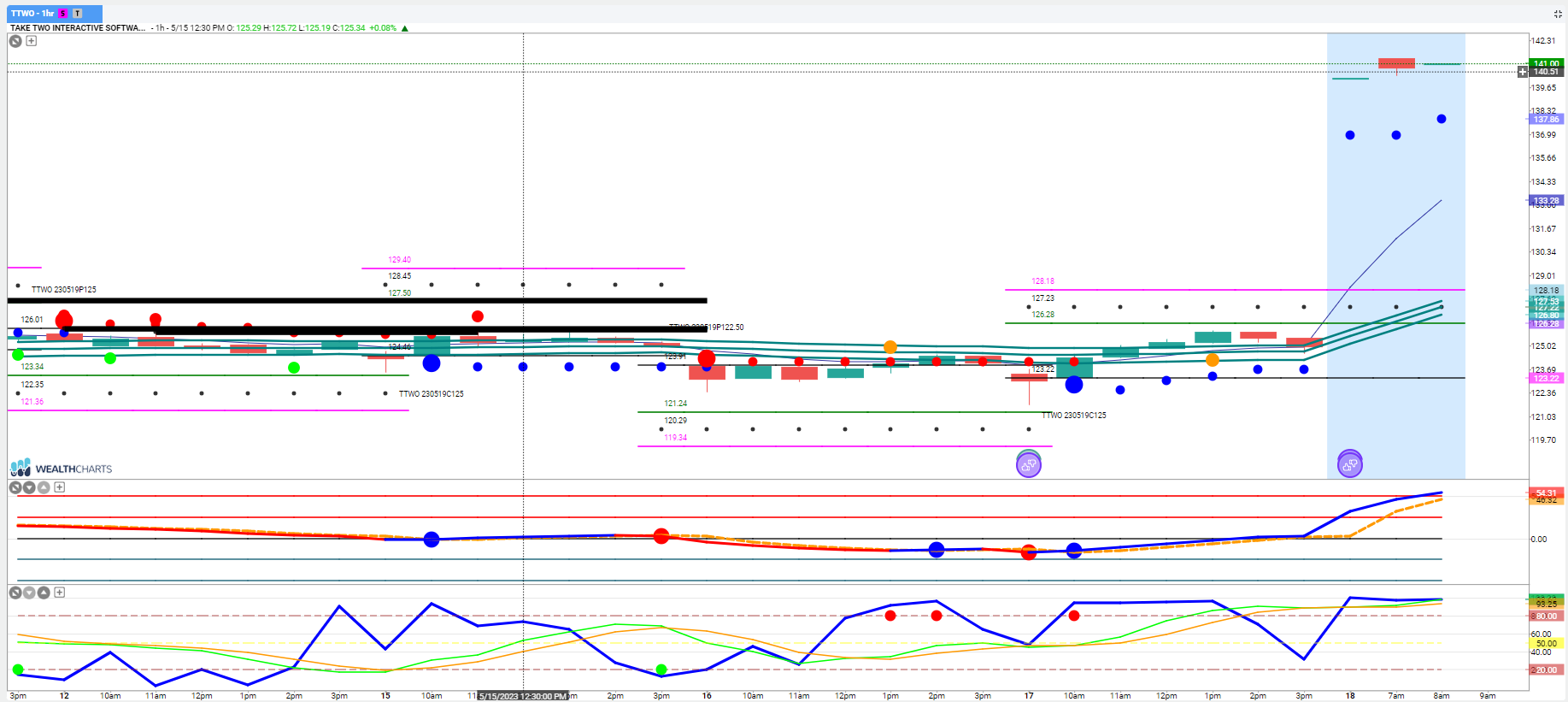1568x702 pixels.
Task: Exit fullscreen using the collapse-corners icon
Action: click(x=1557, y=14)
